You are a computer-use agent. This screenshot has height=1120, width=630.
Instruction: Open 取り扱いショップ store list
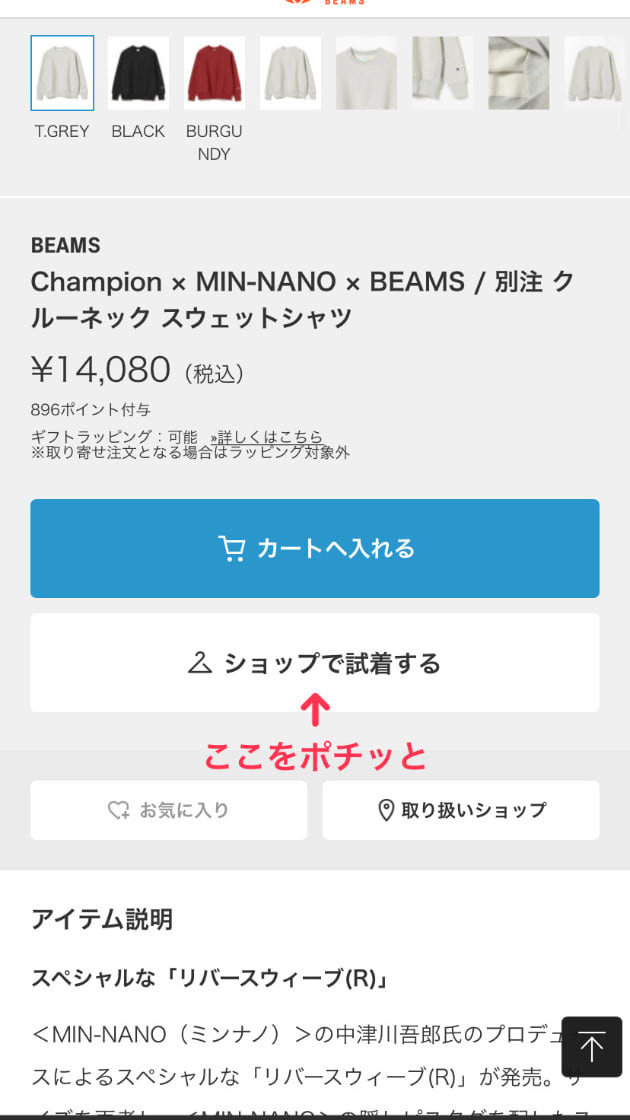[461, 810]
